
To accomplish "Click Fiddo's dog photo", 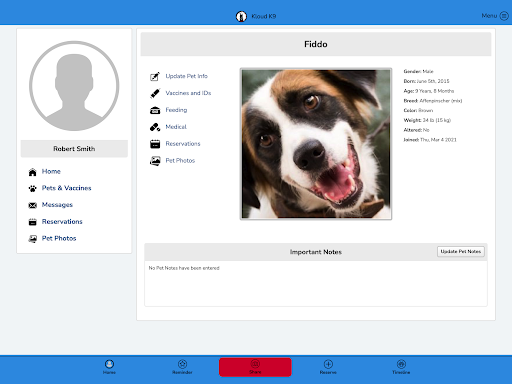I will 316,144.
